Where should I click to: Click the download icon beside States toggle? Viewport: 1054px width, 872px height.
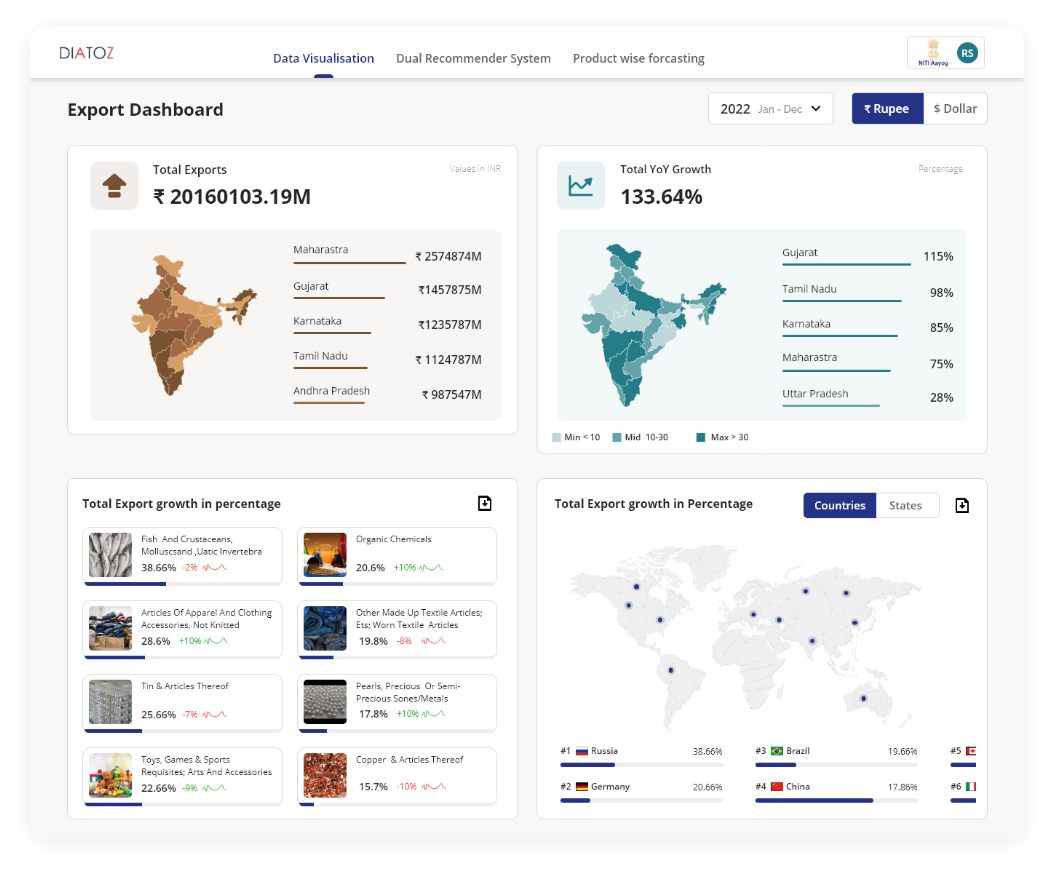pos(962,506)
